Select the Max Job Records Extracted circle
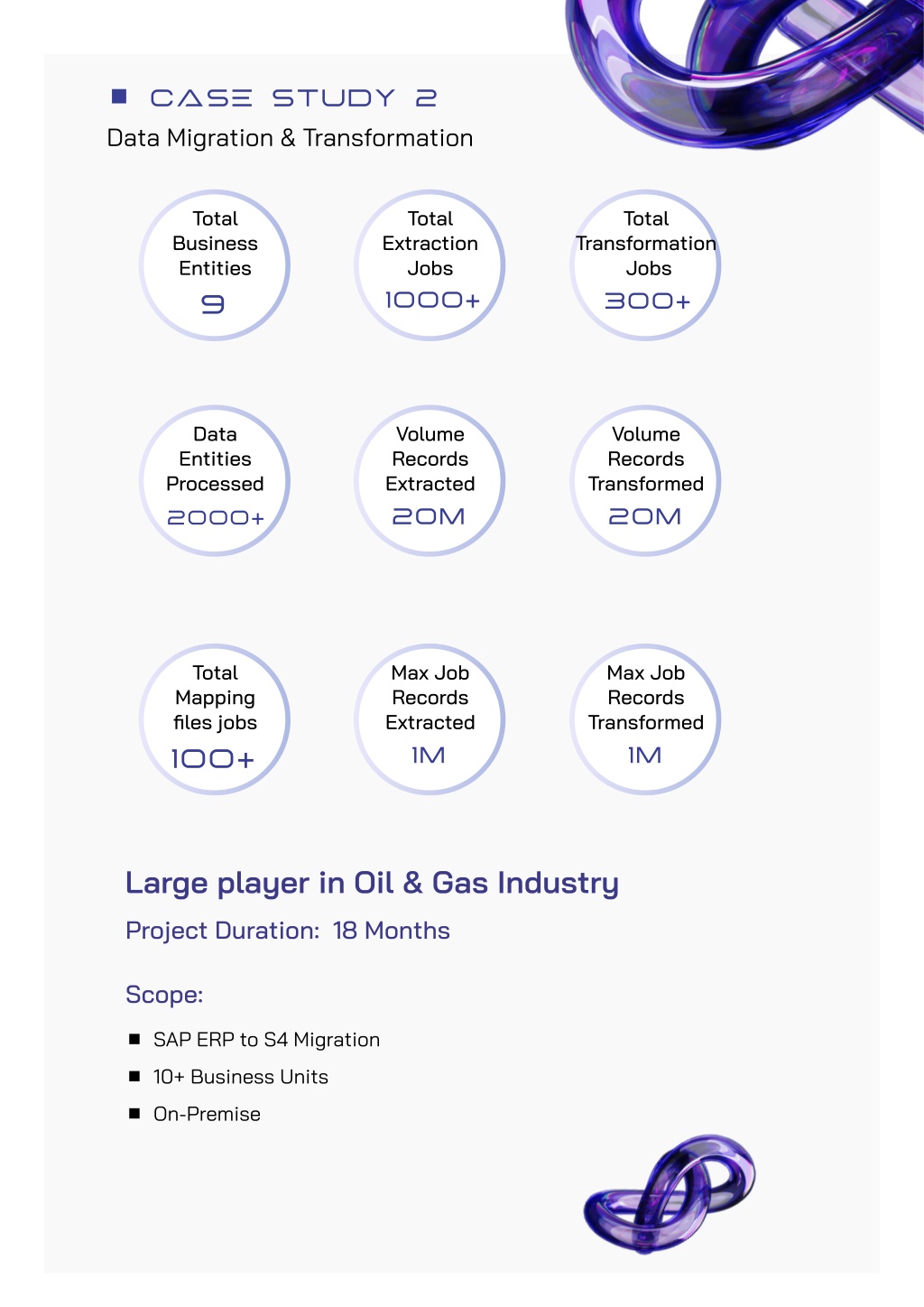The image size is (924, 1307). coord(430,719)
